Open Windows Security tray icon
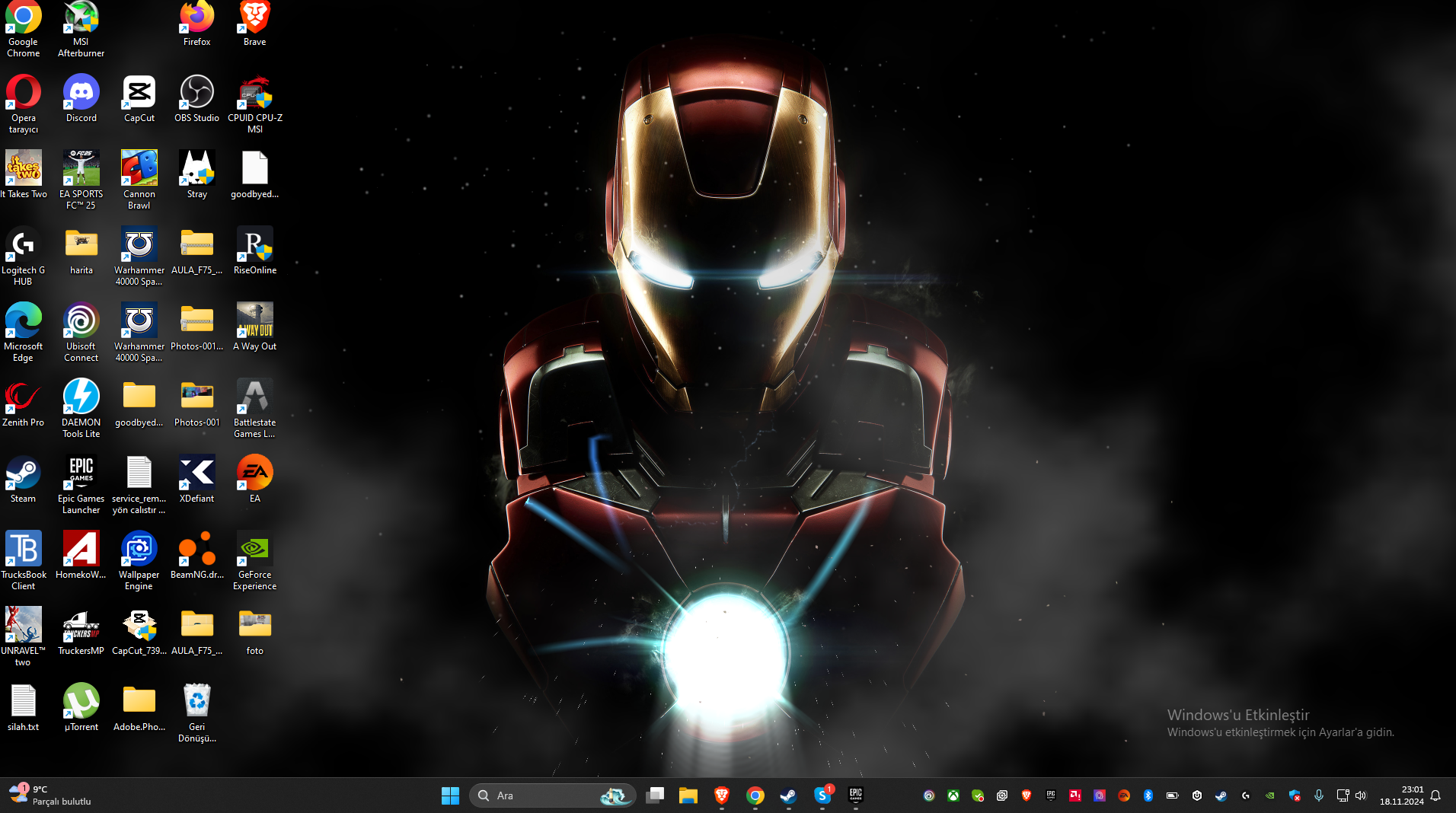This screenshot has height=813, width=1456. tap(1295, 795)
